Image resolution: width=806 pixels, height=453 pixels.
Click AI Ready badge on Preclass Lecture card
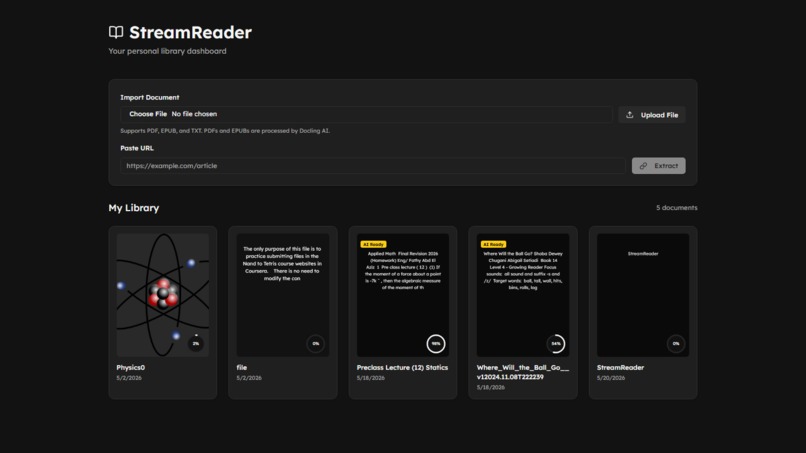(373, 244)
